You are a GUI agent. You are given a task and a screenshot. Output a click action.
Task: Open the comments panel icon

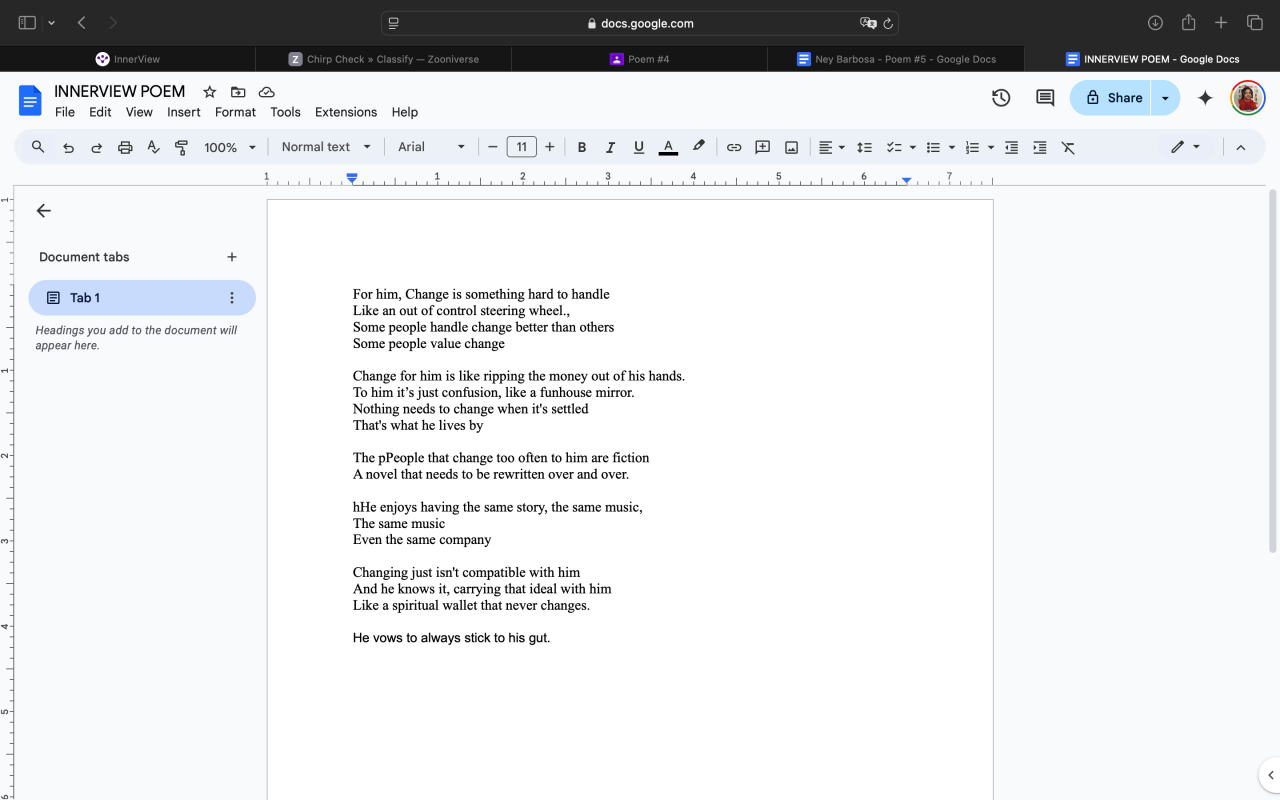click(1045, 98)
